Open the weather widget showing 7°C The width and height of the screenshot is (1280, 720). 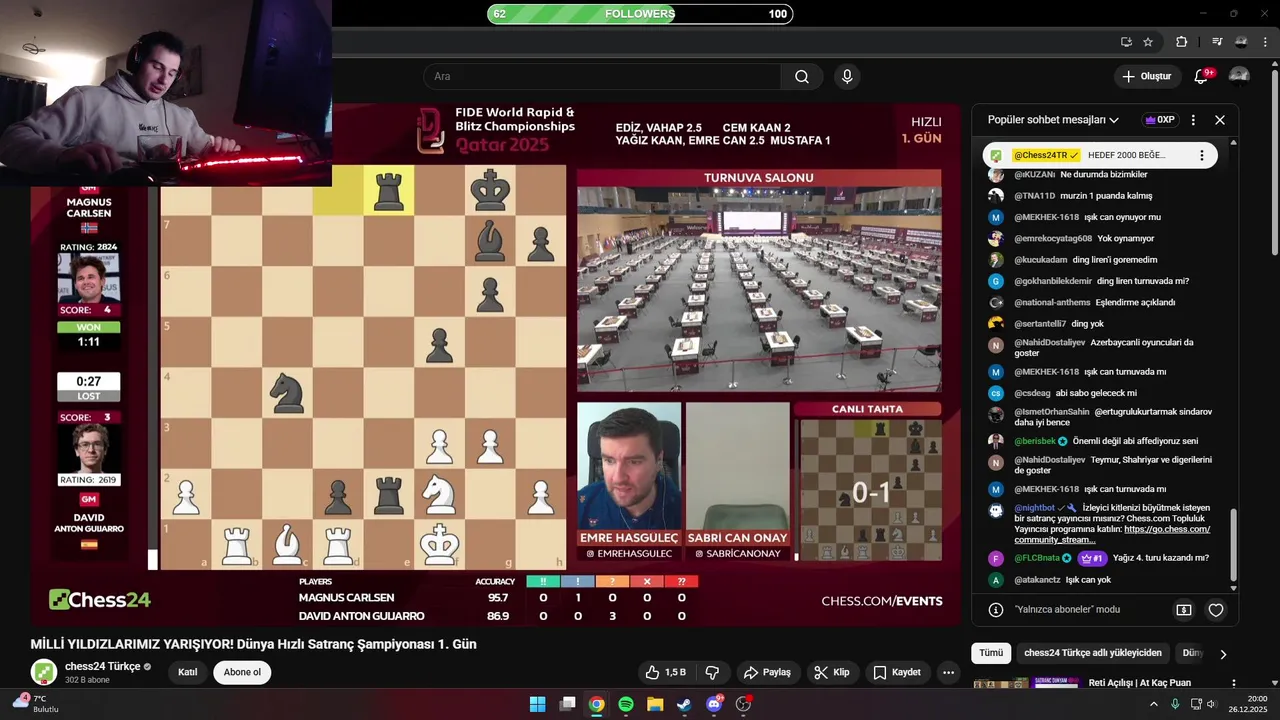[36, 704]
